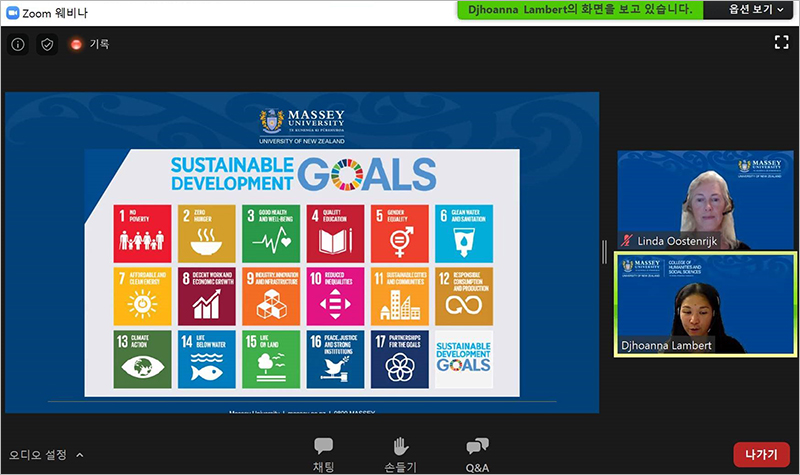This screenshot has width=800, height=475.
Task: Click the Zoom 웨비나 window title text
Action: pyautogui.click(x=55, y=13)
